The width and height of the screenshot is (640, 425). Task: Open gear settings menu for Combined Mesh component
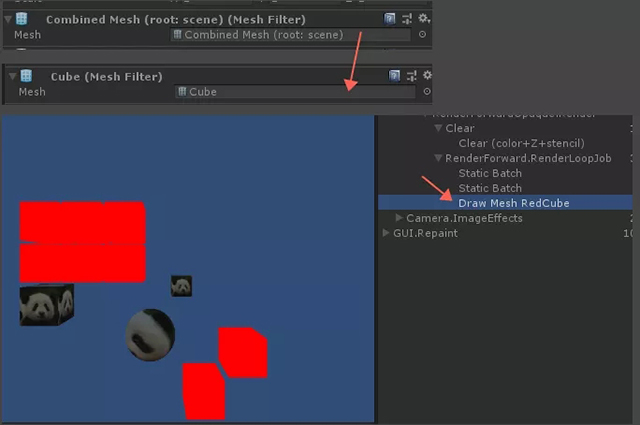point(423,18)
